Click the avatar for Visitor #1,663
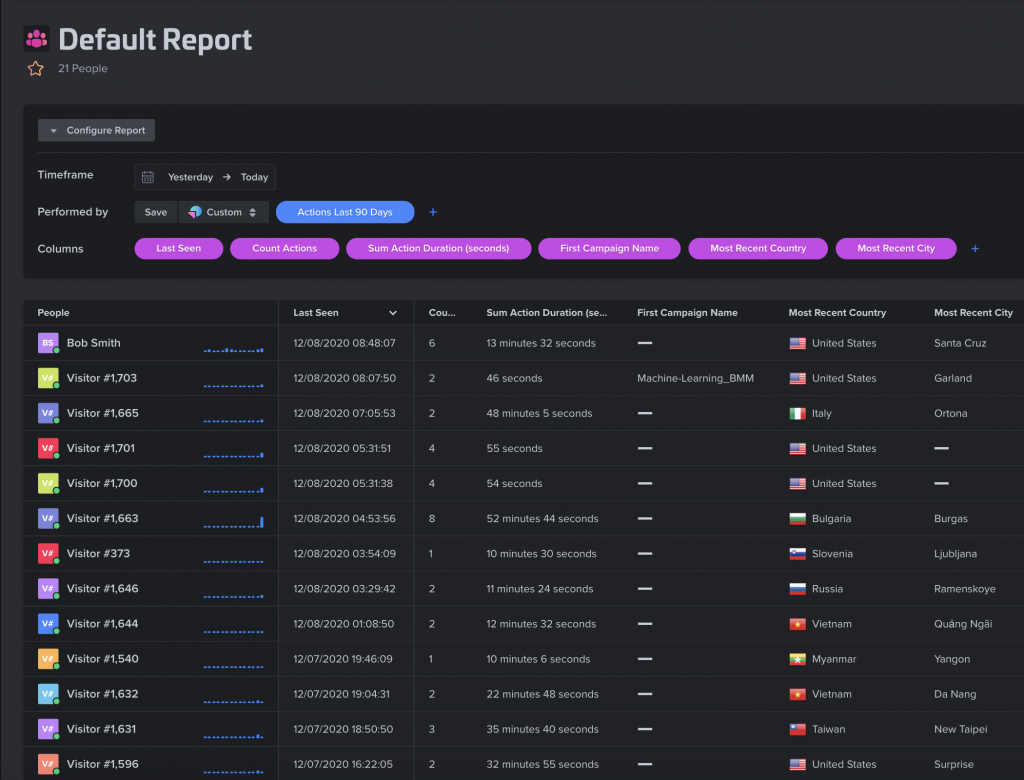This screenshot has height=780, width=1024. 48,519
